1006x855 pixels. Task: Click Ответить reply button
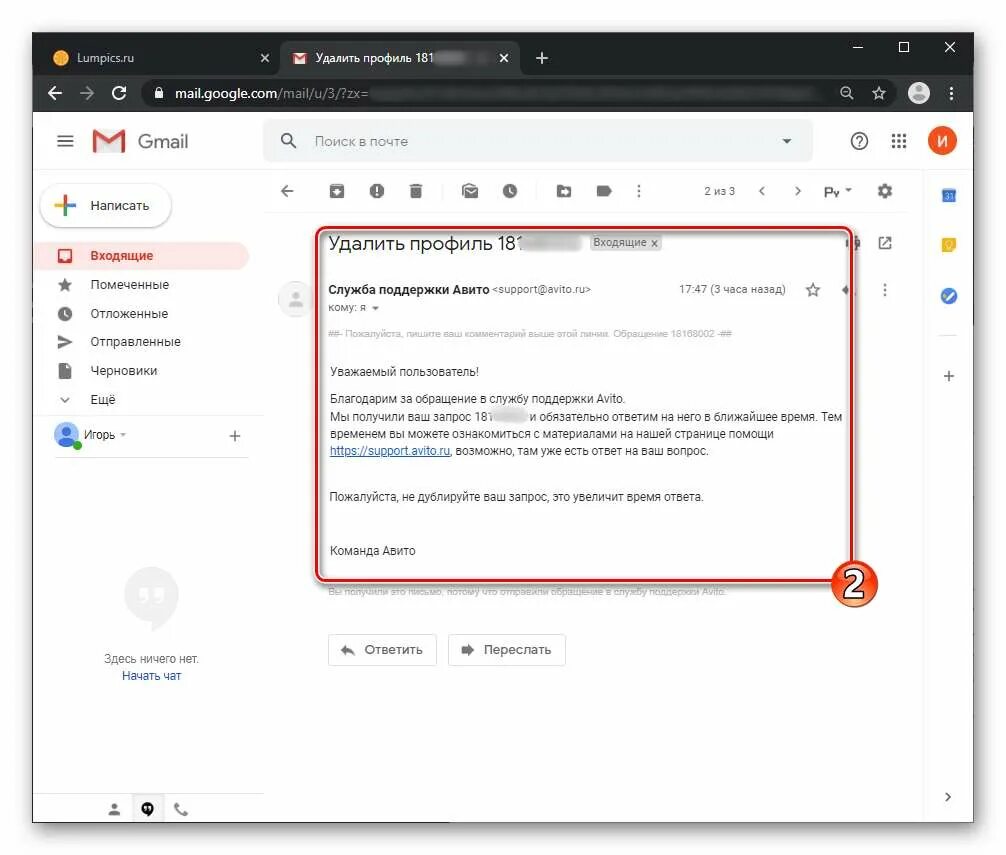pyautogui.click(x=382, y=650)
